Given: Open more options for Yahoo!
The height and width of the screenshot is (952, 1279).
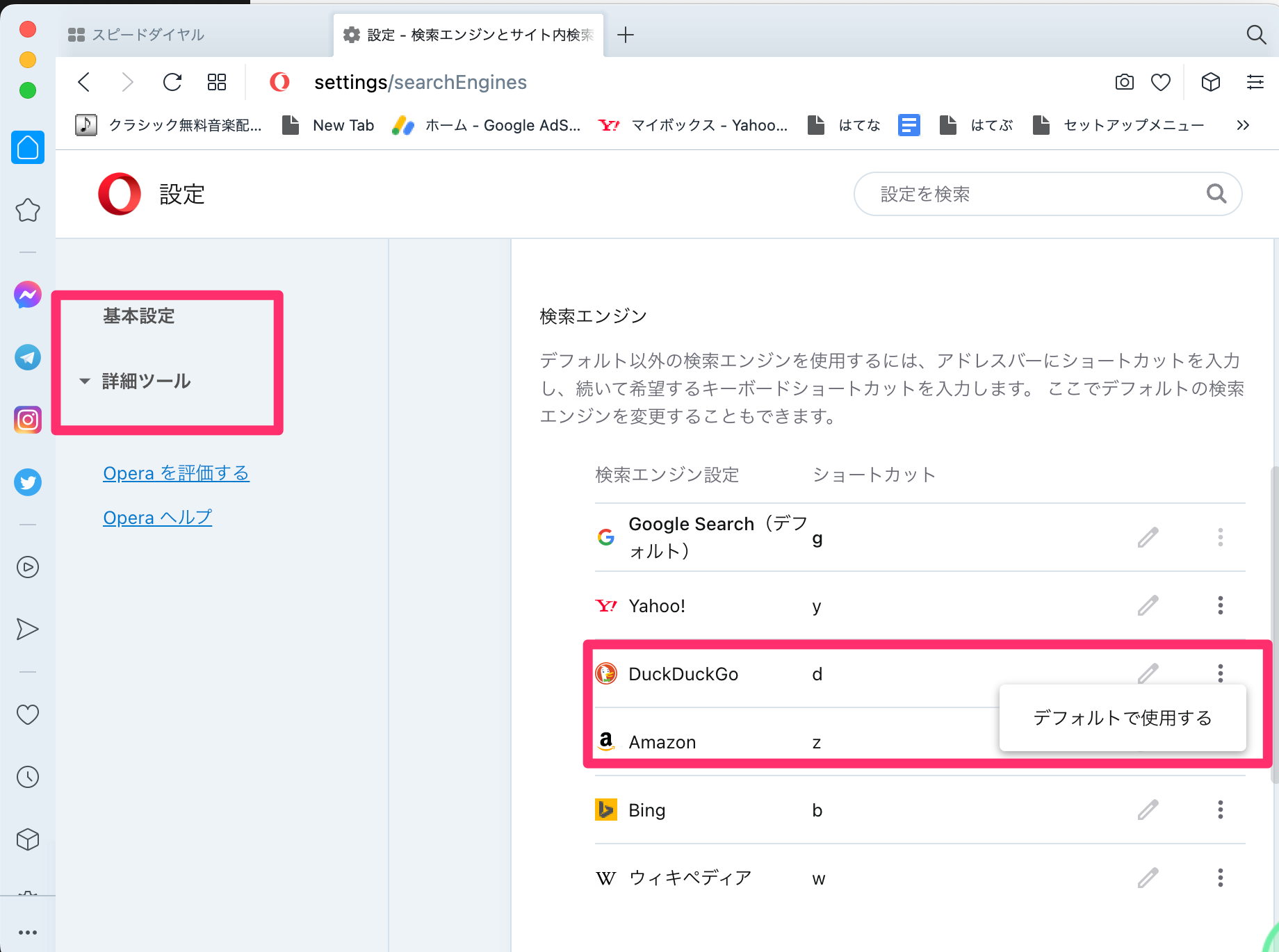Looking at the screenshot, I should click(1221, 605).
